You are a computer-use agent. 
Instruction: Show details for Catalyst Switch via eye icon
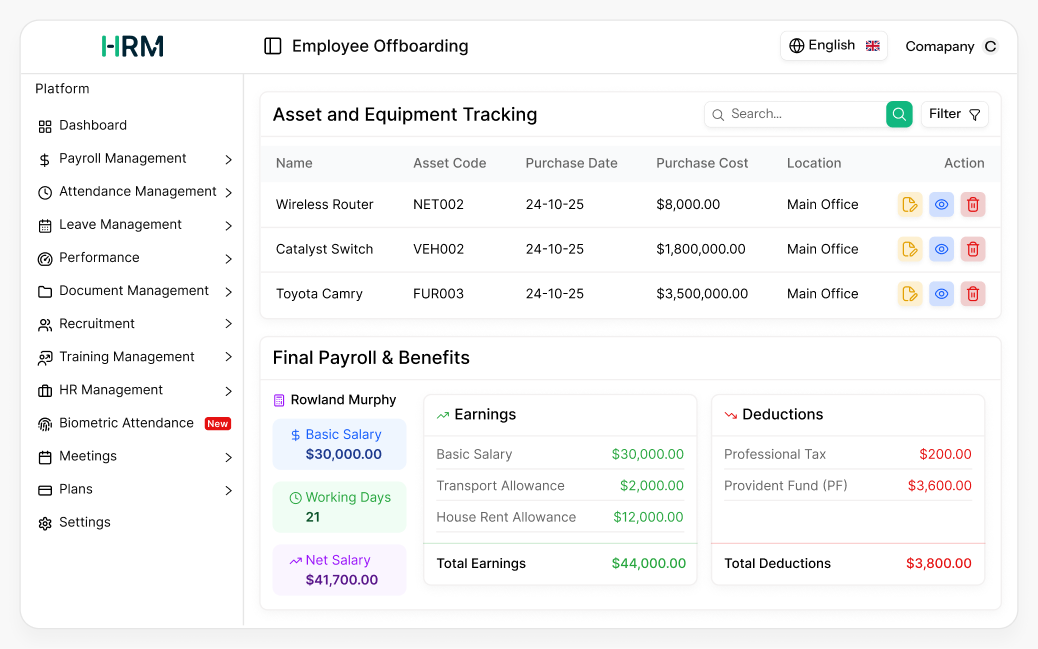pyautogui.click(x=941, y=249)
